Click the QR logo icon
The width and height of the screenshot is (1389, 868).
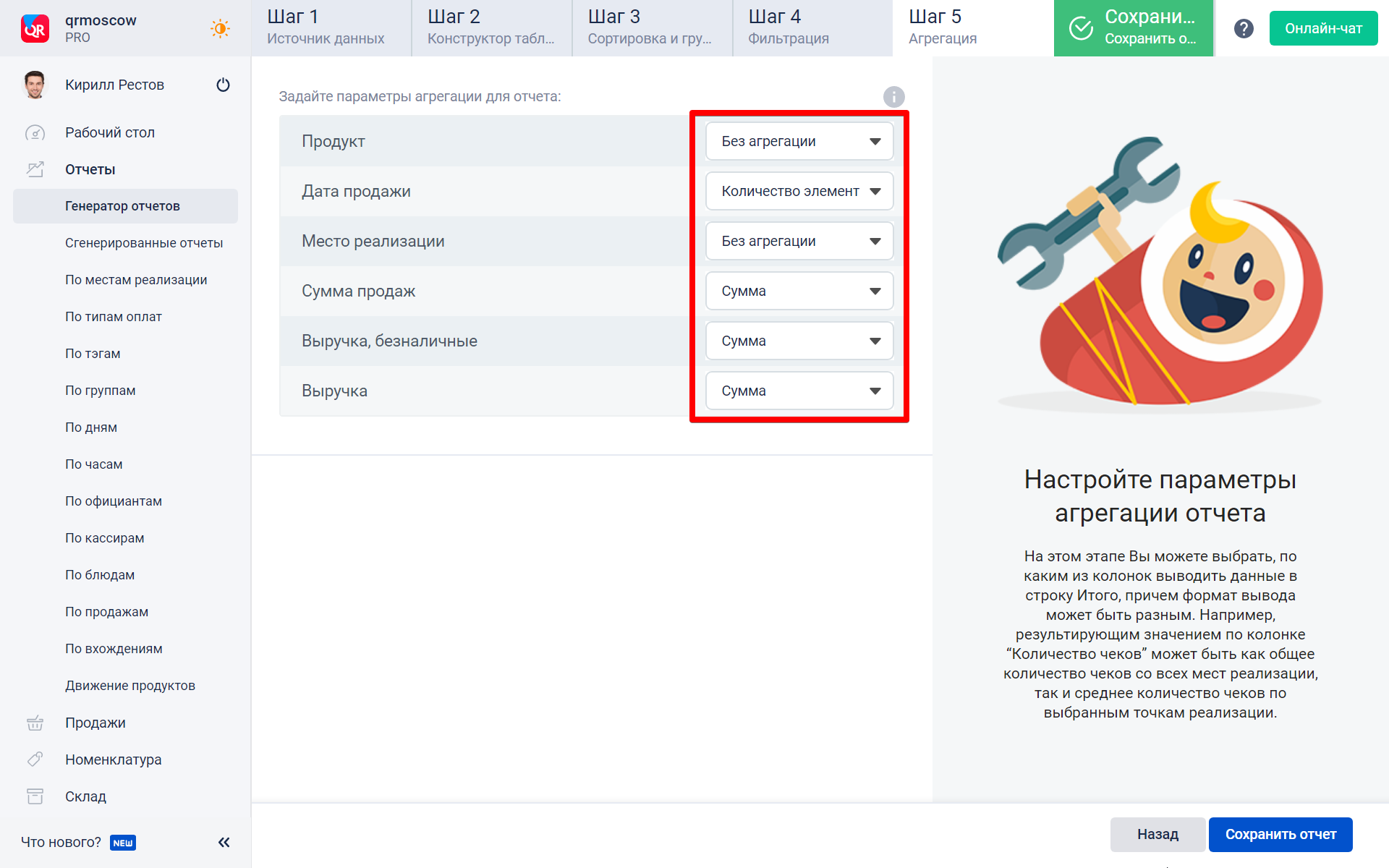pyautogui.click(x=35, y=29)
